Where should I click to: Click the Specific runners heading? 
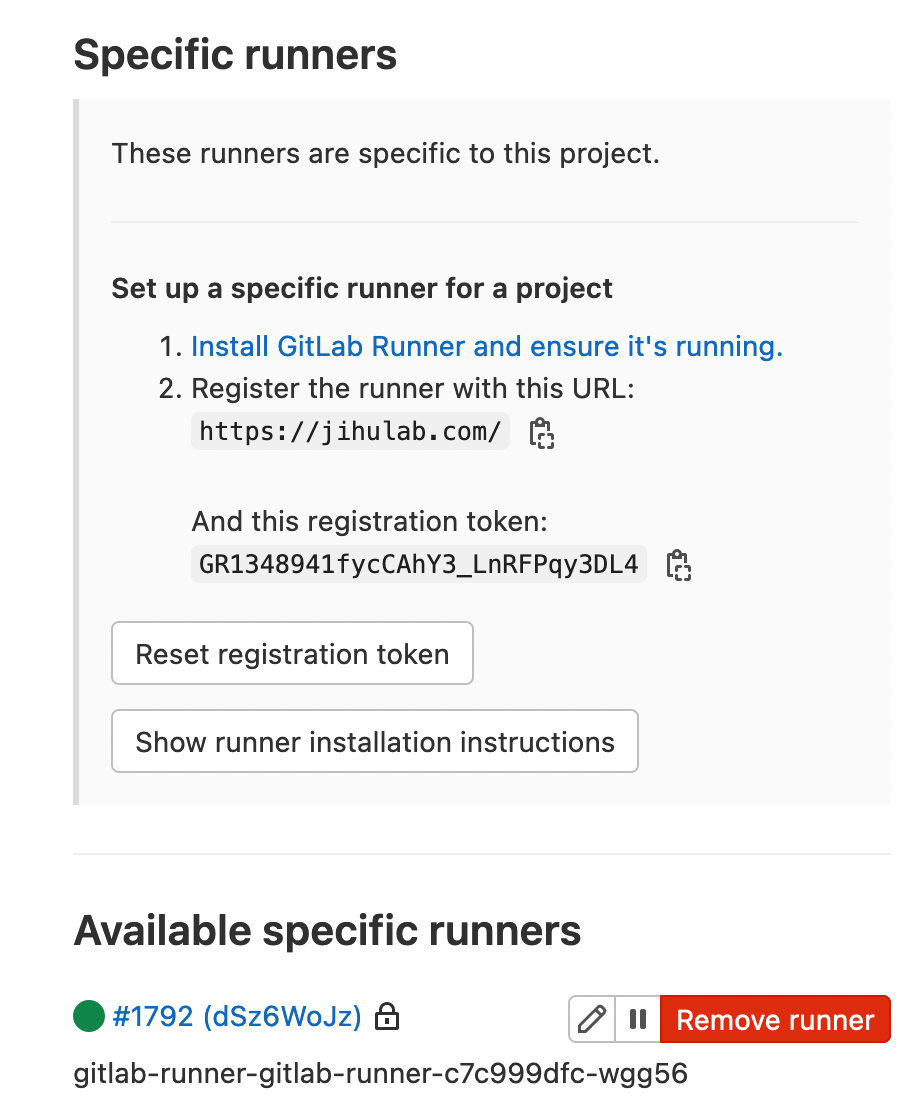coord(236,54)
